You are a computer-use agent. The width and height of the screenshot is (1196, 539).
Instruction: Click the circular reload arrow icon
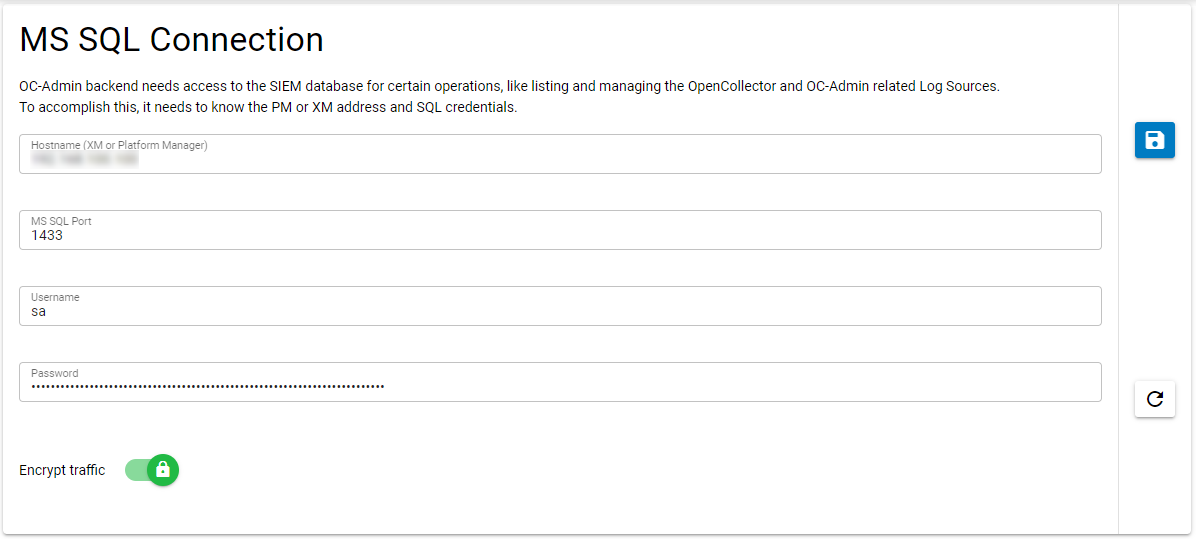coord(1154,399)
